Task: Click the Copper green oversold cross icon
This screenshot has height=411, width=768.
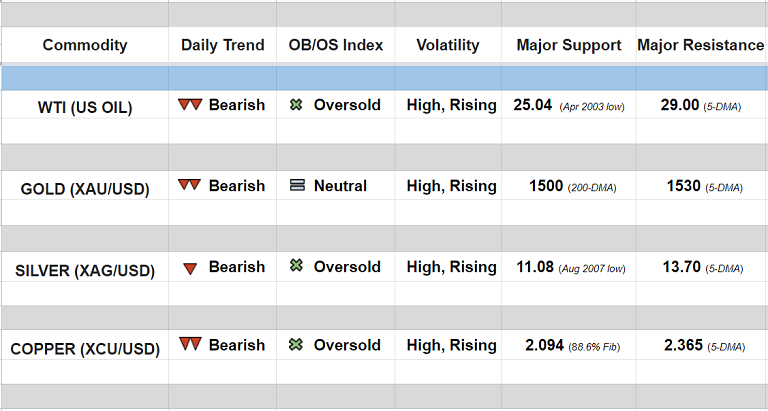Action: click(296, 345)
